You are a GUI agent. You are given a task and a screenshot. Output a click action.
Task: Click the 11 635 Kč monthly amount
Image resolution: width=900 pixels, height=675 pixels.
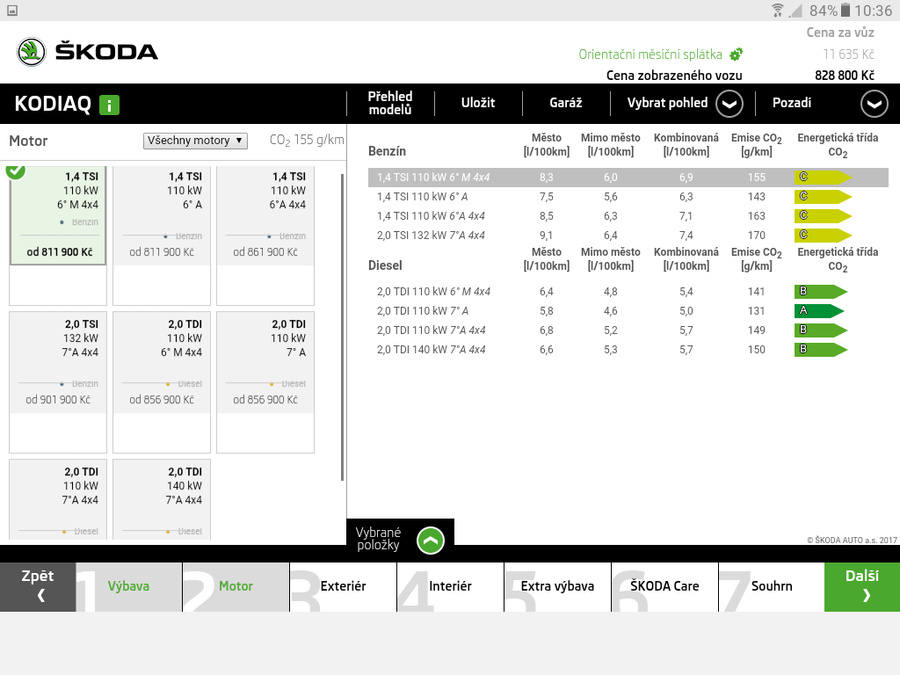pyautogui.click(x=848, y=55)
